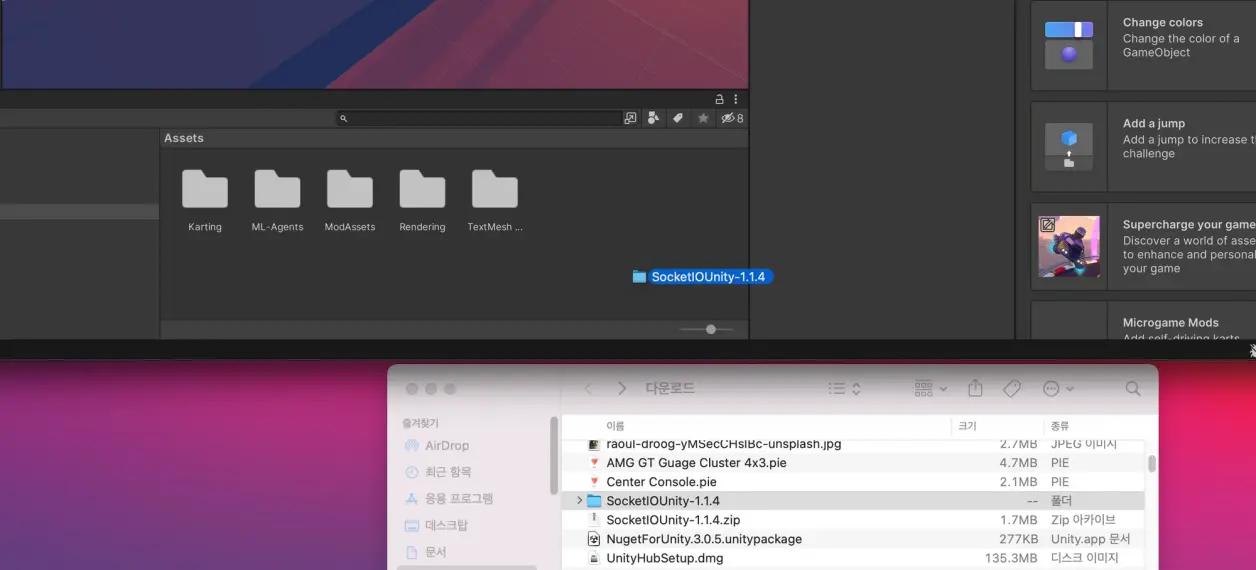The height and width of the screenshot is (570, 1256).
Task: Click the Finder file list vertical scrollbar
Action: click(1152, 463)
